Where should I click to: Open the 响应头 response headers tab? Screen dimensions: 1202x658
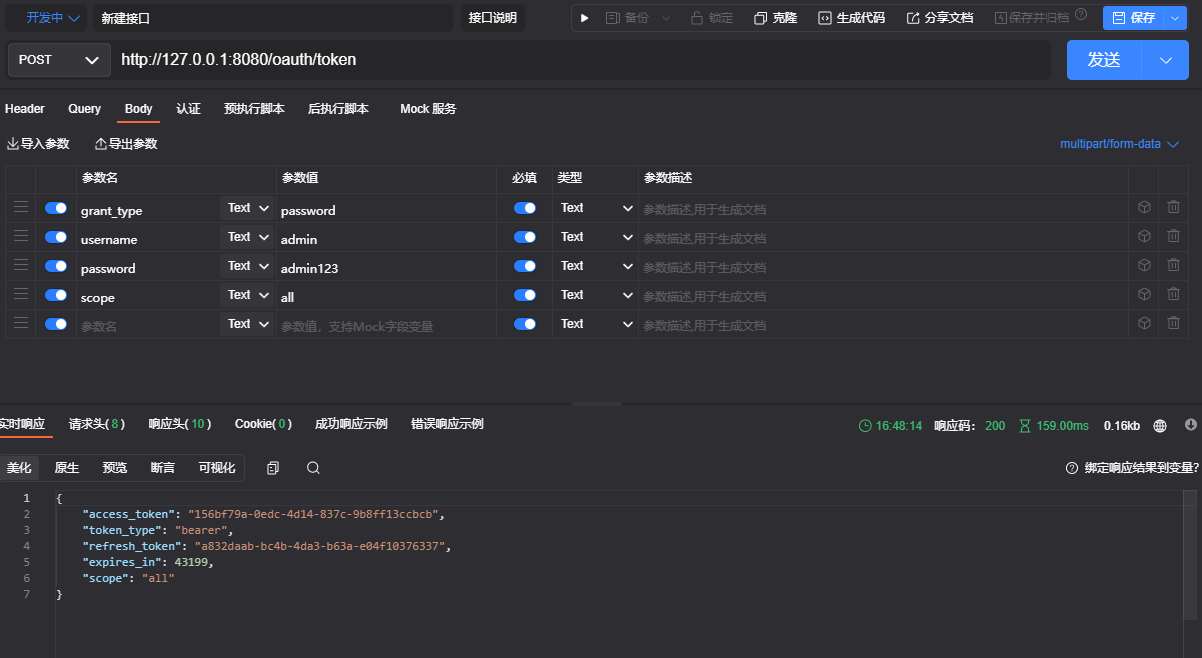(x=179, y=424)
